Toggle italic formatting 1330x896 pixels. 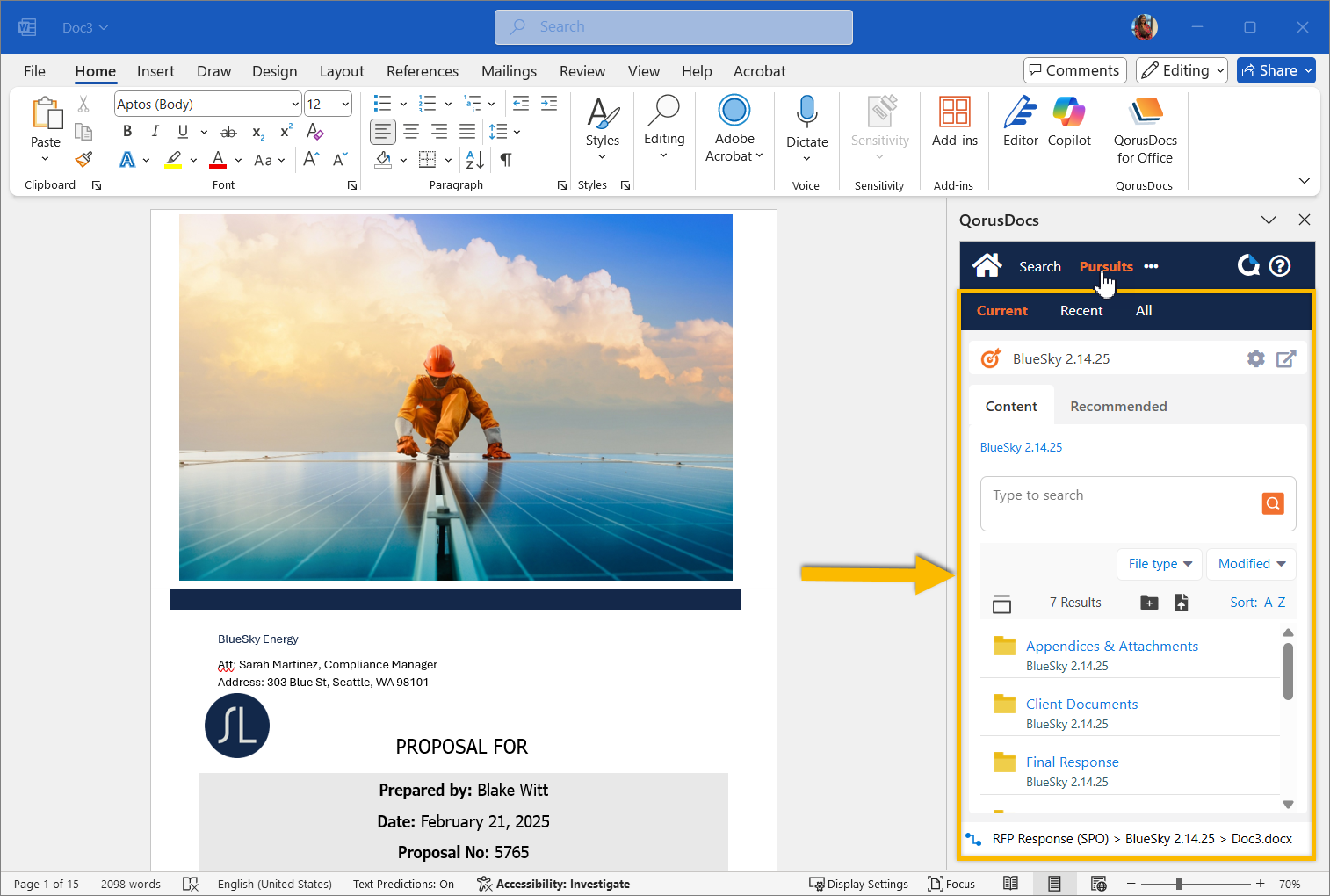point(155,132)
